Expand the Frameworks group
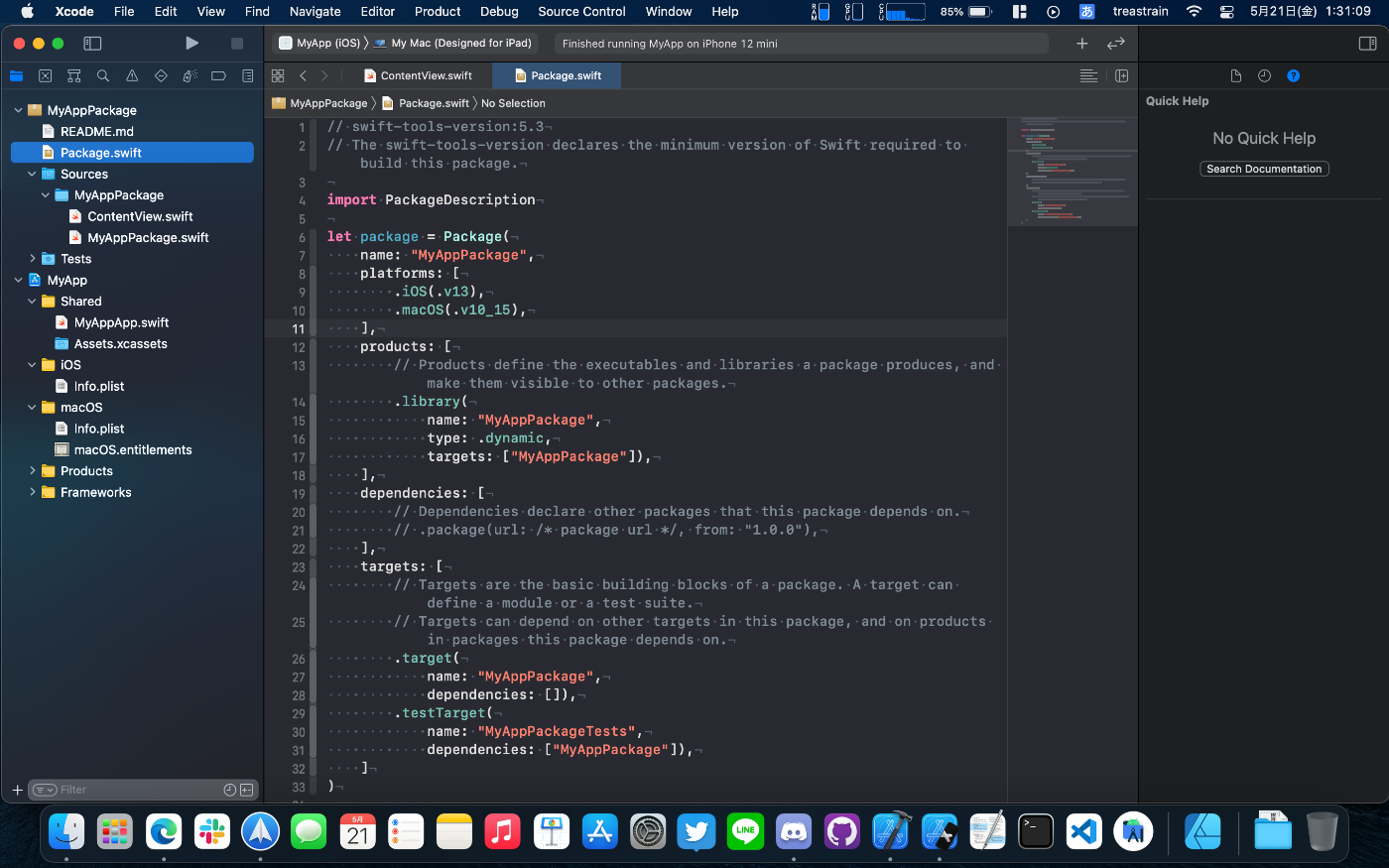1389x868 pixels. (32, 492)
